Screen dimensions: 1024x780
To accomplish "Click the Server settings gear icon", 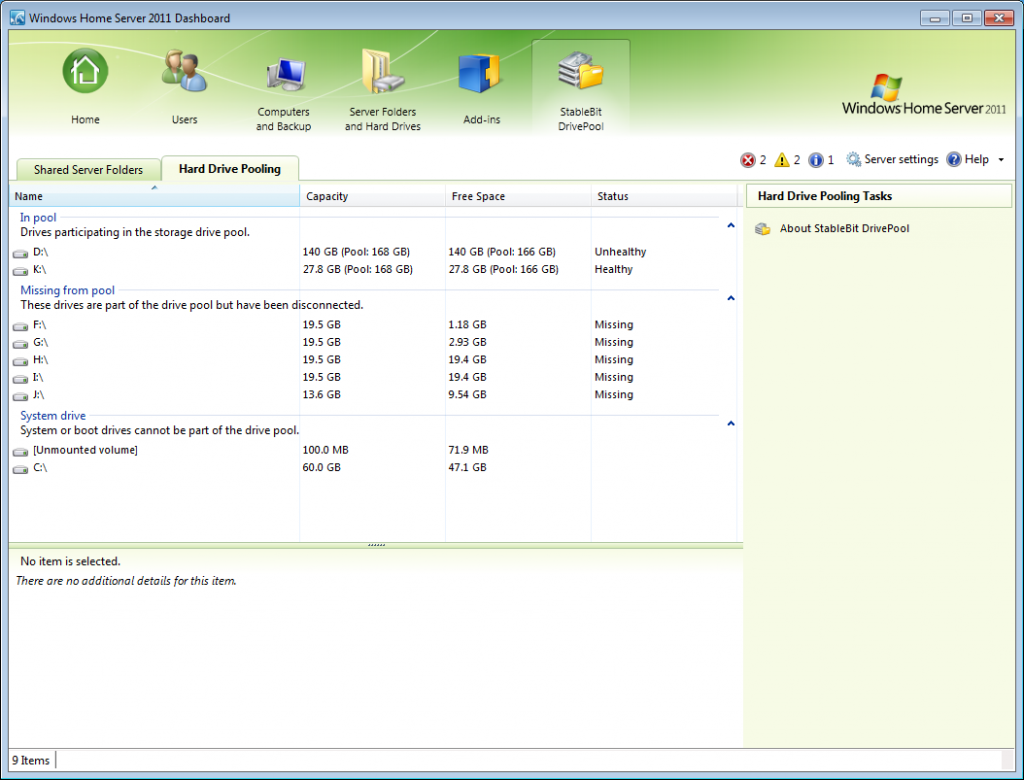I will click(854, 159).
